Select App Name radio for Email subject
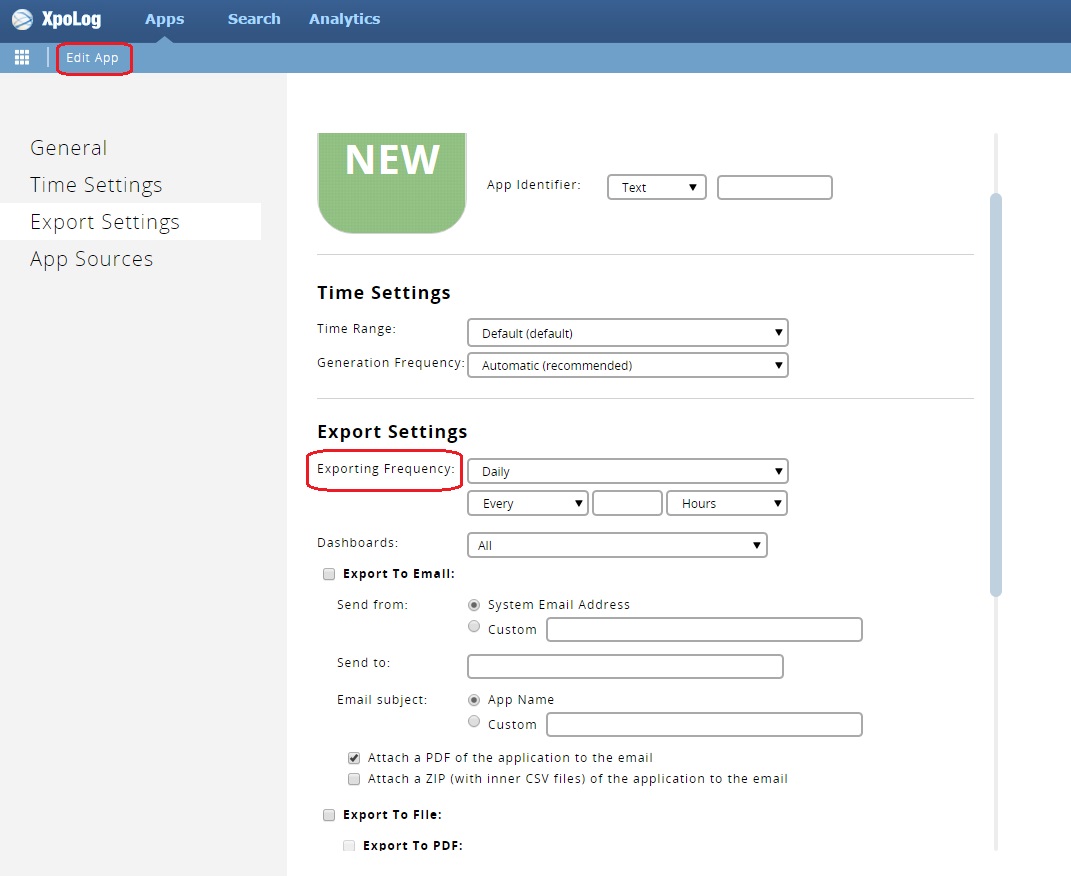The image size is (1071, 876). pos(474,700)
